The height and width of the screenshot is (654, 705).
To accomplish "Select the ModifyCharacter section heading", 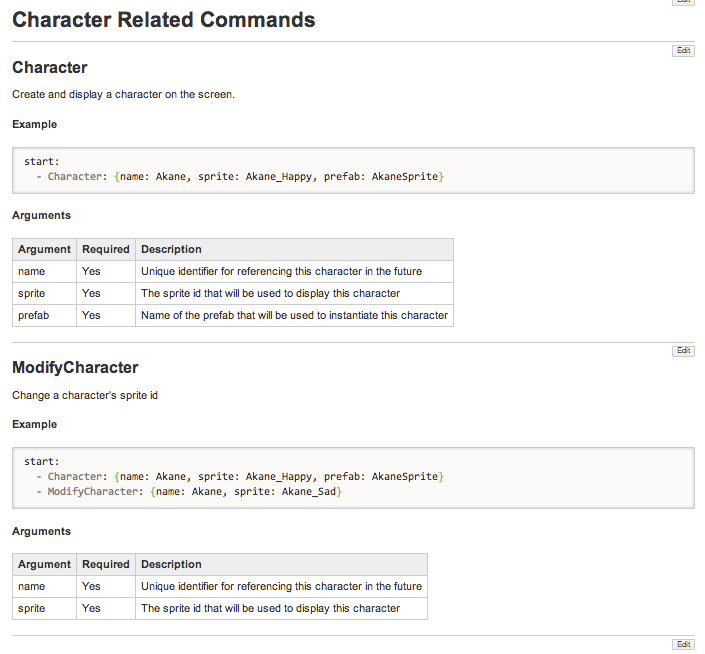I will (75, 368).
